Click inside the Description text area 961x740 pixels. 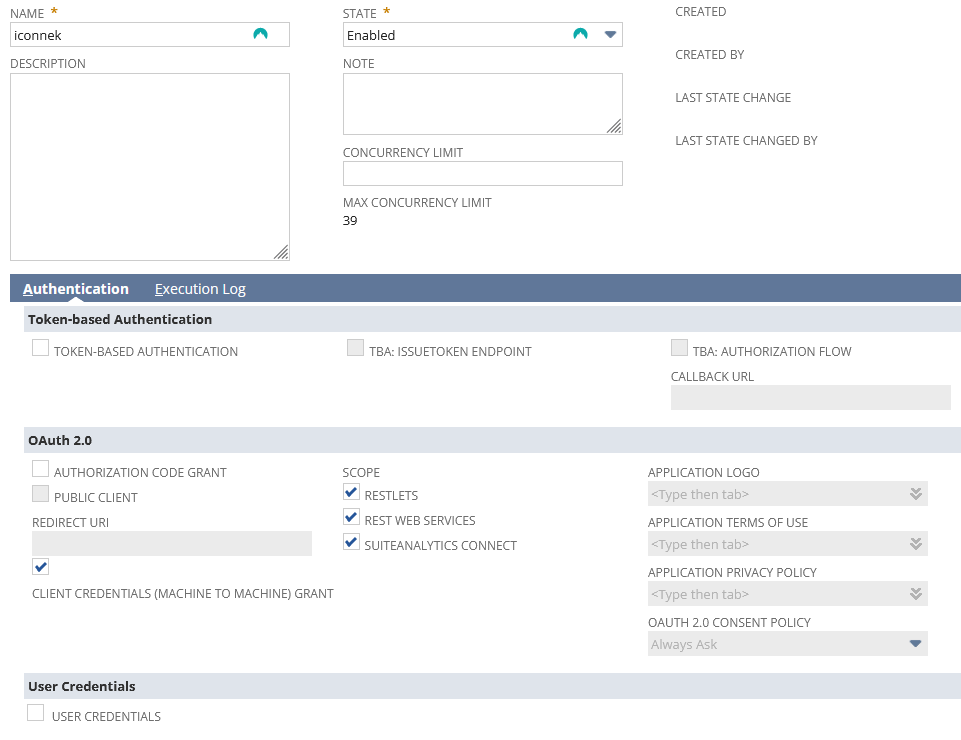pos(149,166)
